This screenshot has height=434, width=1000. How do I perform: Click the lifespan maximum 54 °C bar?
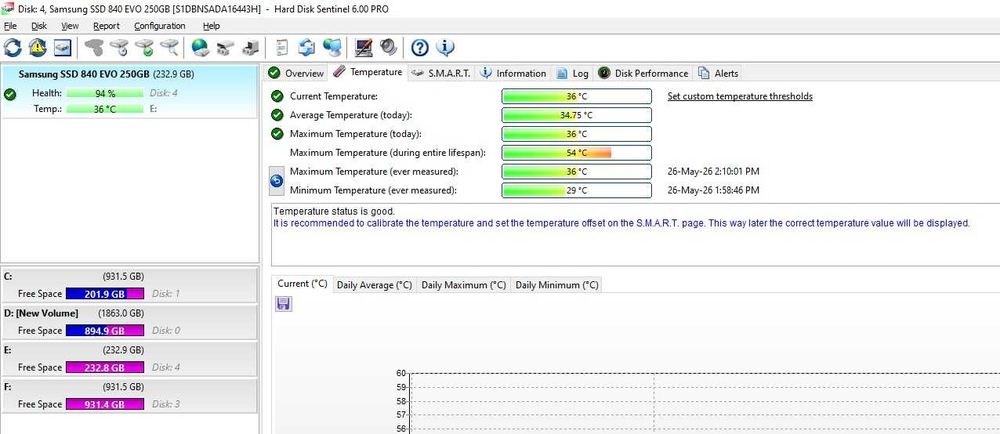(577, 153)
